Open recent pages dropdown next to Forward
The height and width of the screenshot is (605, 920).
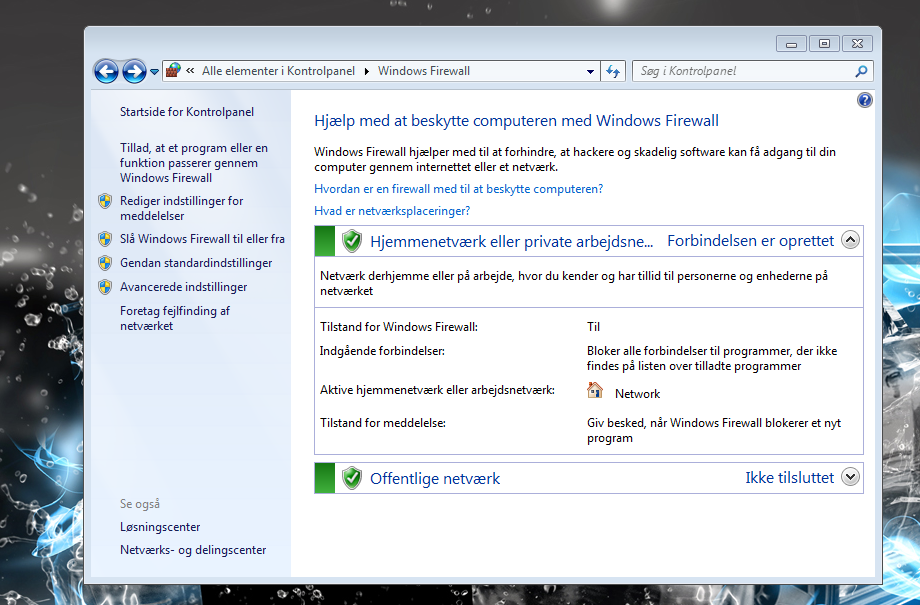(x=154, y=72)
